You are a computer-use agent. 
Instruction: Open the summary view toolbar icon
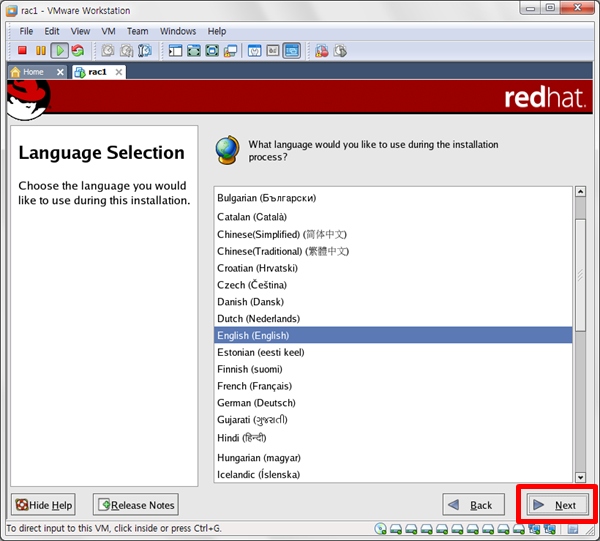pos(254,51)
